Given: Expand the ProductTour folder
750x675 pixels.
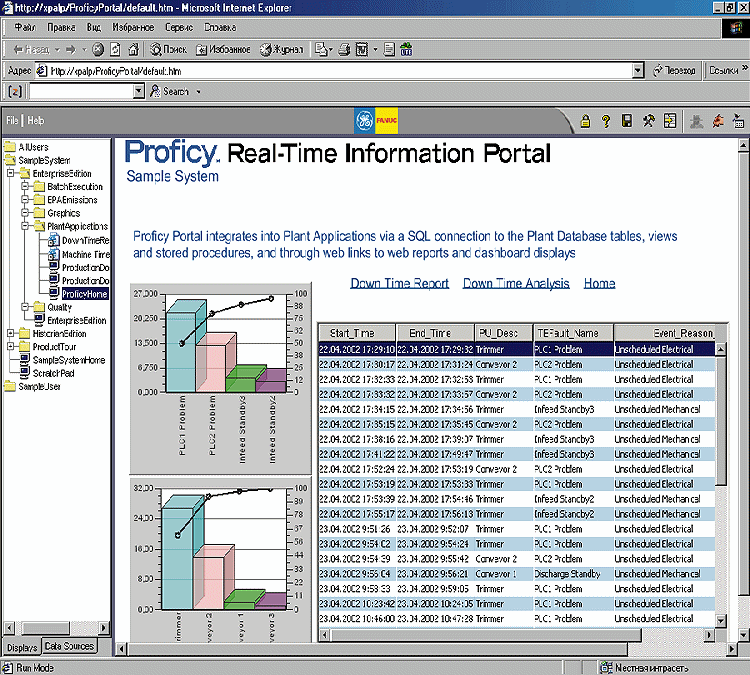Looking at the screenshot, I should 11,346.
